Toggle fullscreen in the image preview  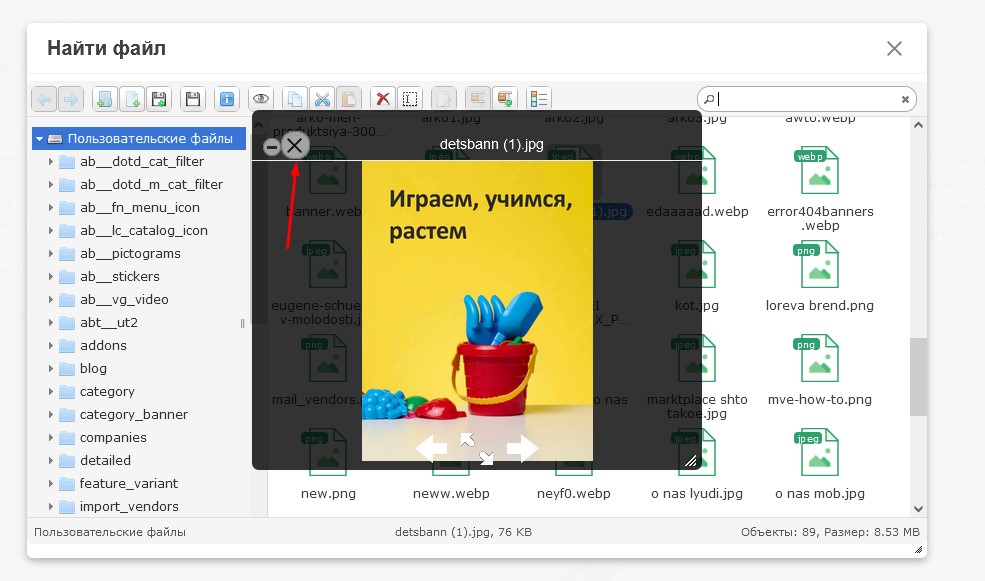477,448
